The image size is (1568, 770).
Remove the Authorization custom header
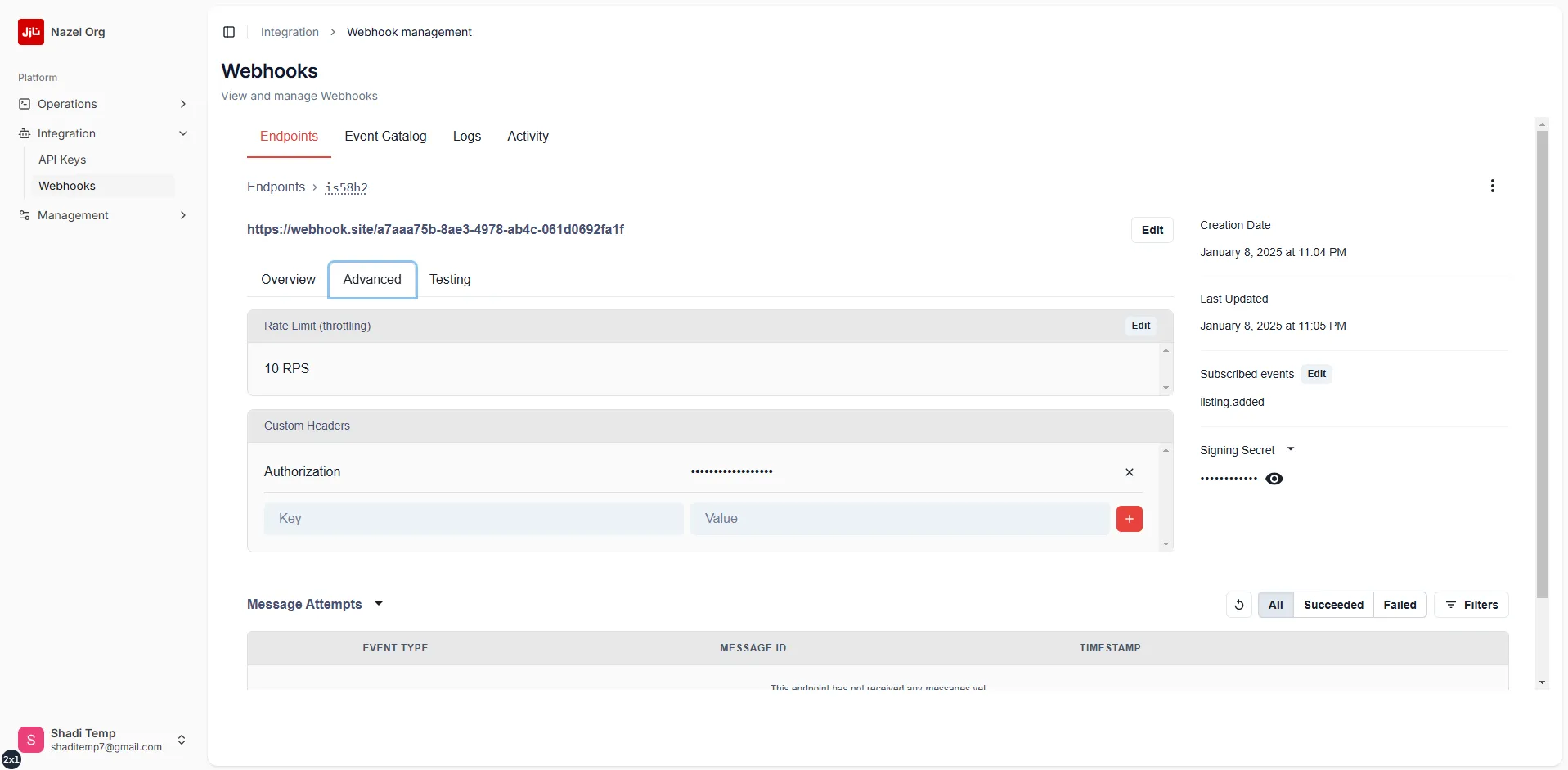[1130, 472]
